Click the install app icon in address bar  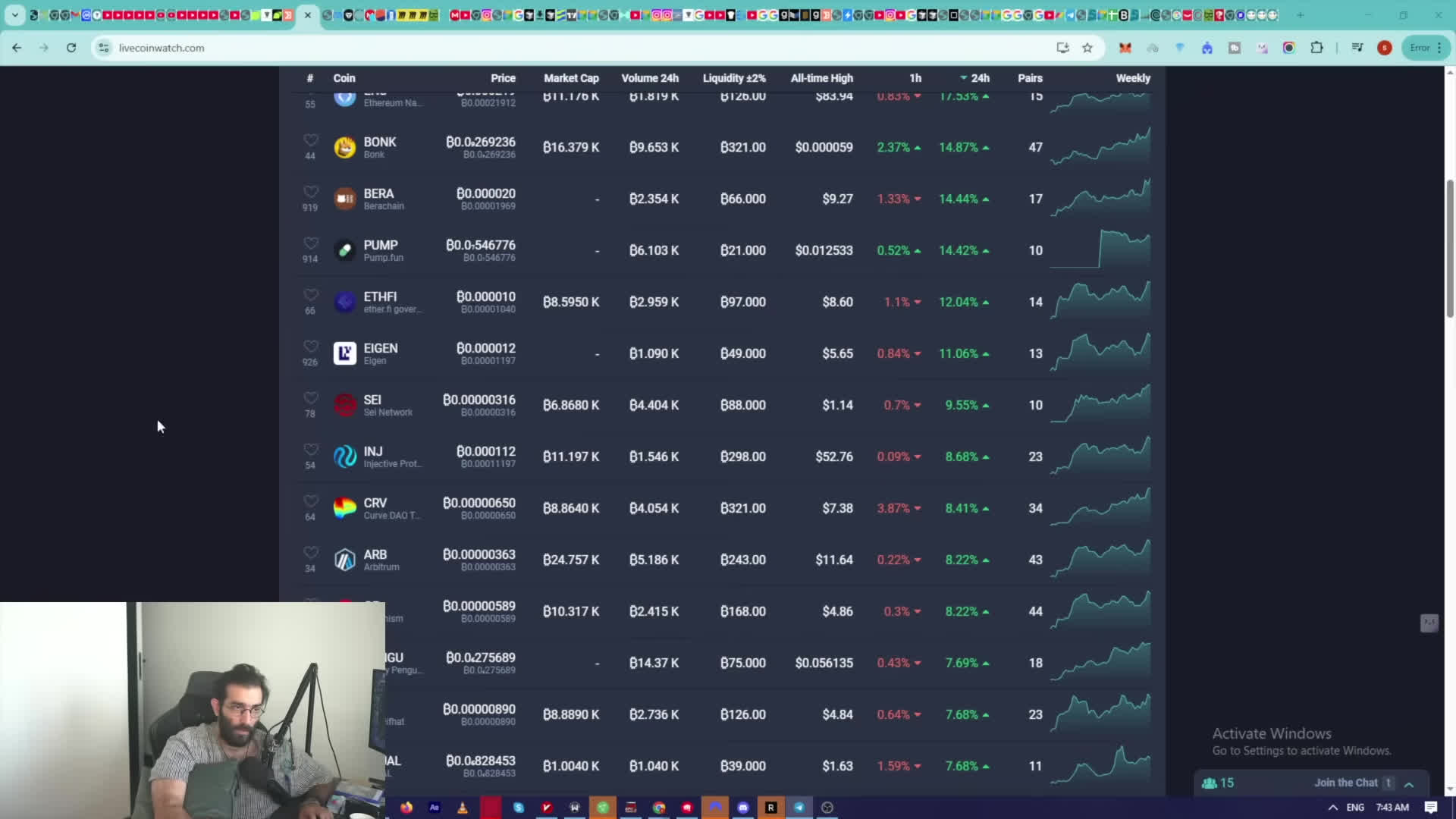(1062, 48)
